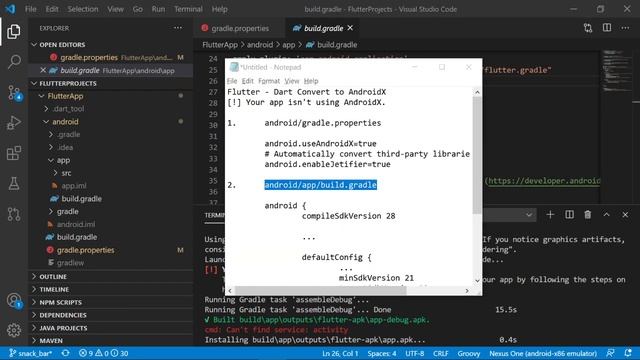This screenshot has height=360, width=640.
Task: Click Notepad vertical scrollbar
Action: (477, 156)
